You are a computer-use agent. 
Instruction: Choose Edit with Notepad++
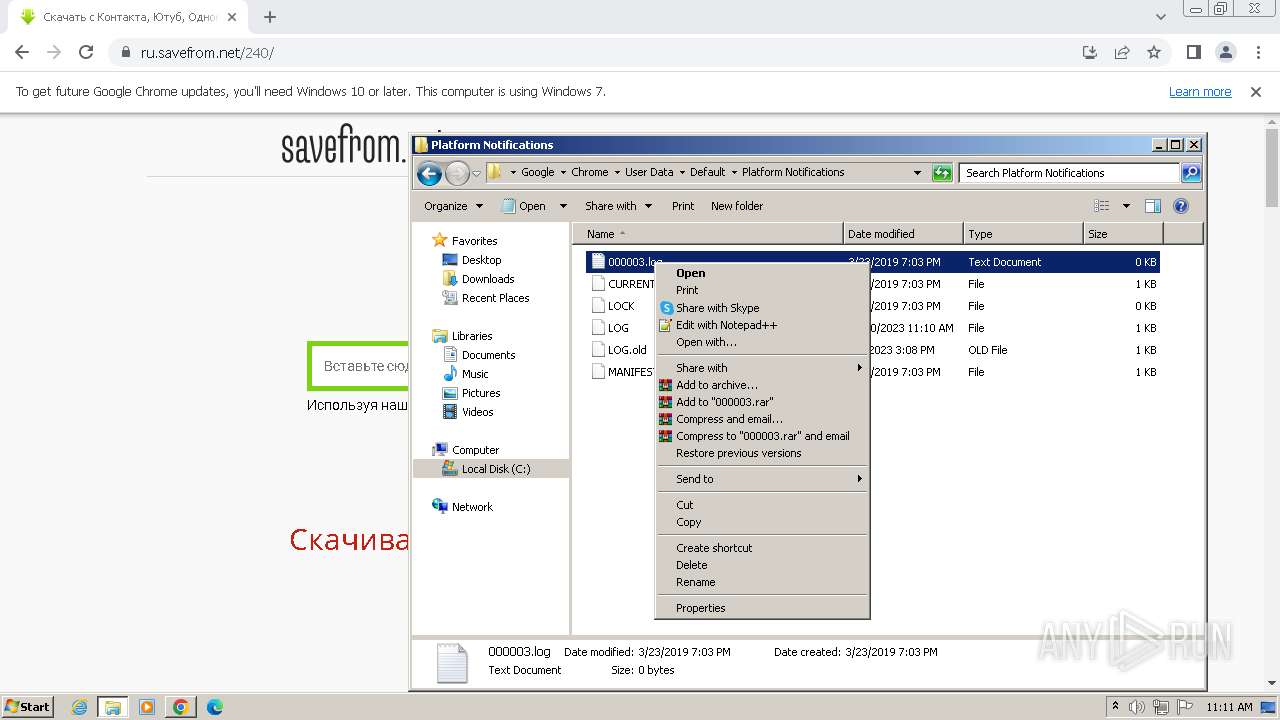click(762, 325)
